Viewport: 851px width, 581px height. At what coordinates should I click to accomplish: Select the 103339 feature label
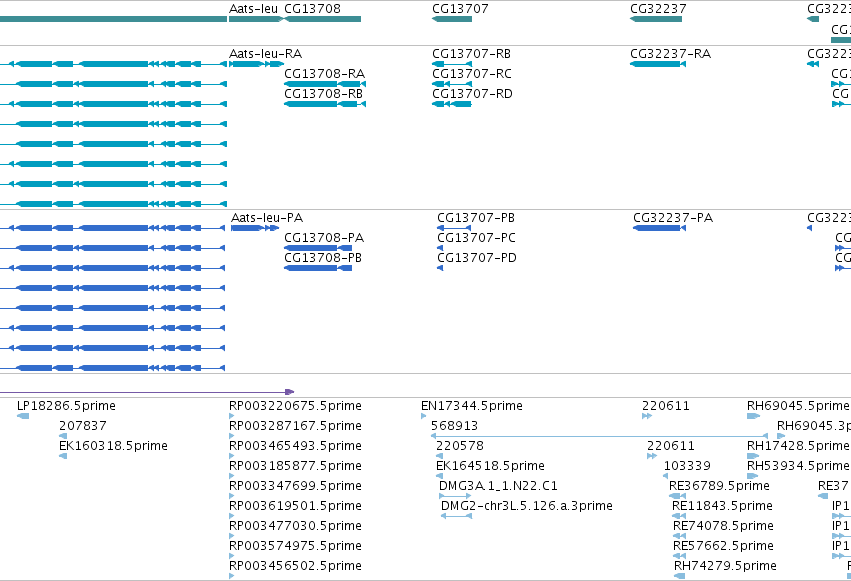[687, 466]
